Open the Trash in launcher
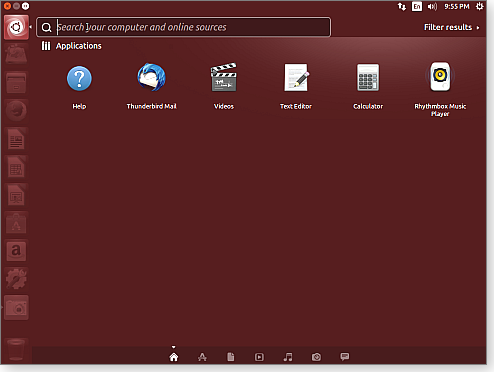494x372 pixels. 16,349
